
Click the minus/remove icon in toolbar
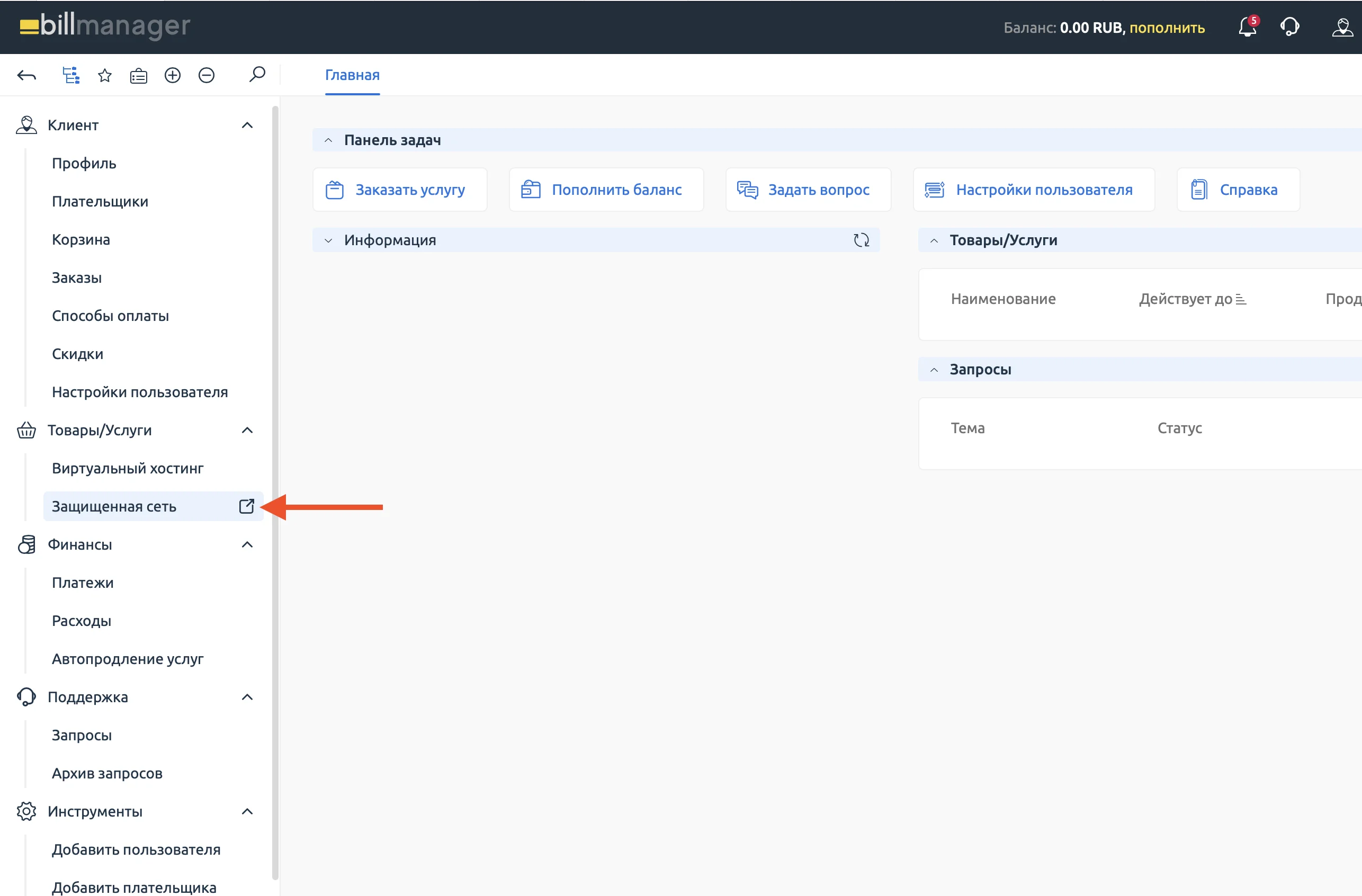204,74
